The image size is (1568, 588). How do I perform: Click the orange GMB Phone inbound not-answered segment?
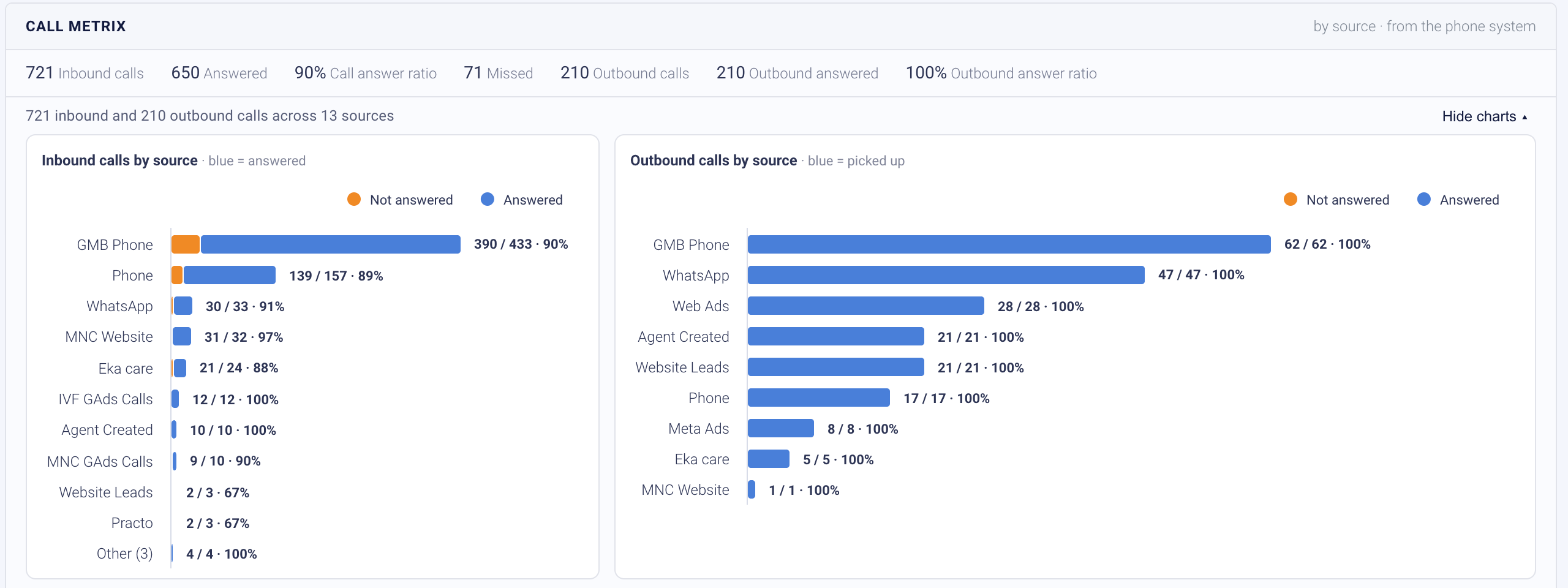pyautogui.click(x=186, y=245)
